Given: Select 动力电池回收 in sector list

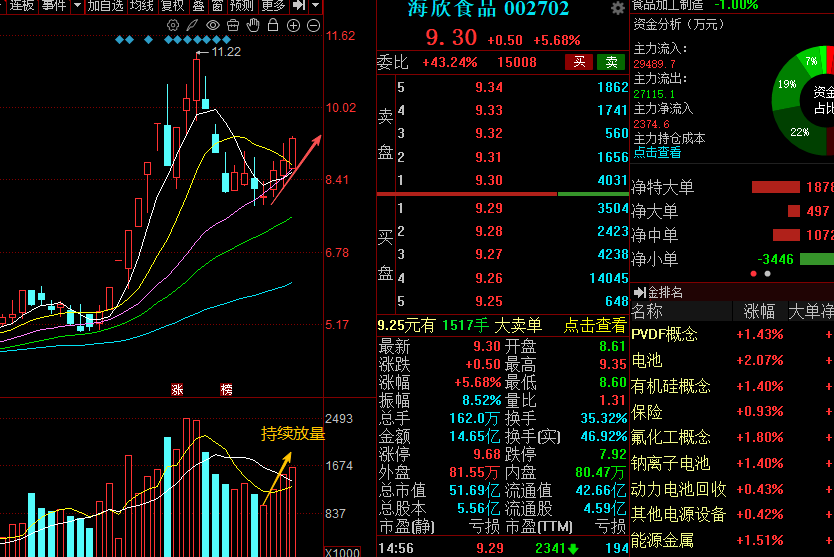Looking at the screenshot, I should 679,489.
